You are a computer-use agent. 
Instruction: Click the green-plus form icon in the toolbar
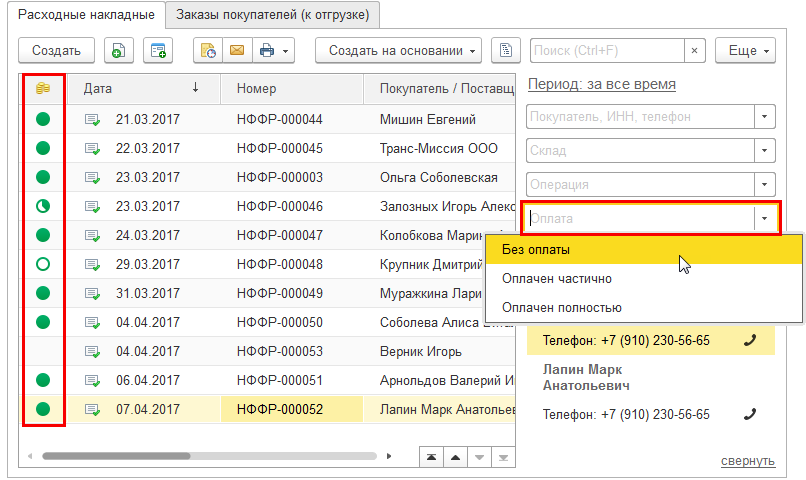click(x=157, y=50)
